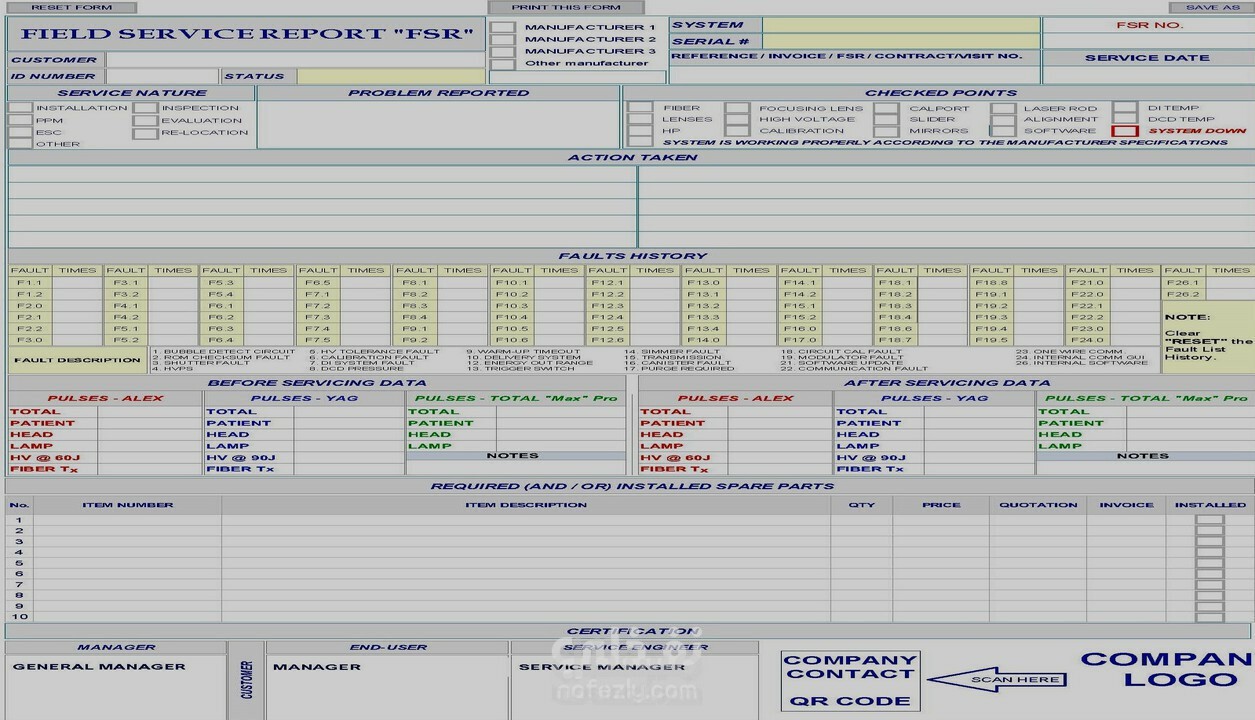
Task: Check the INSPECTION box
Action: [x=146, y=108]
